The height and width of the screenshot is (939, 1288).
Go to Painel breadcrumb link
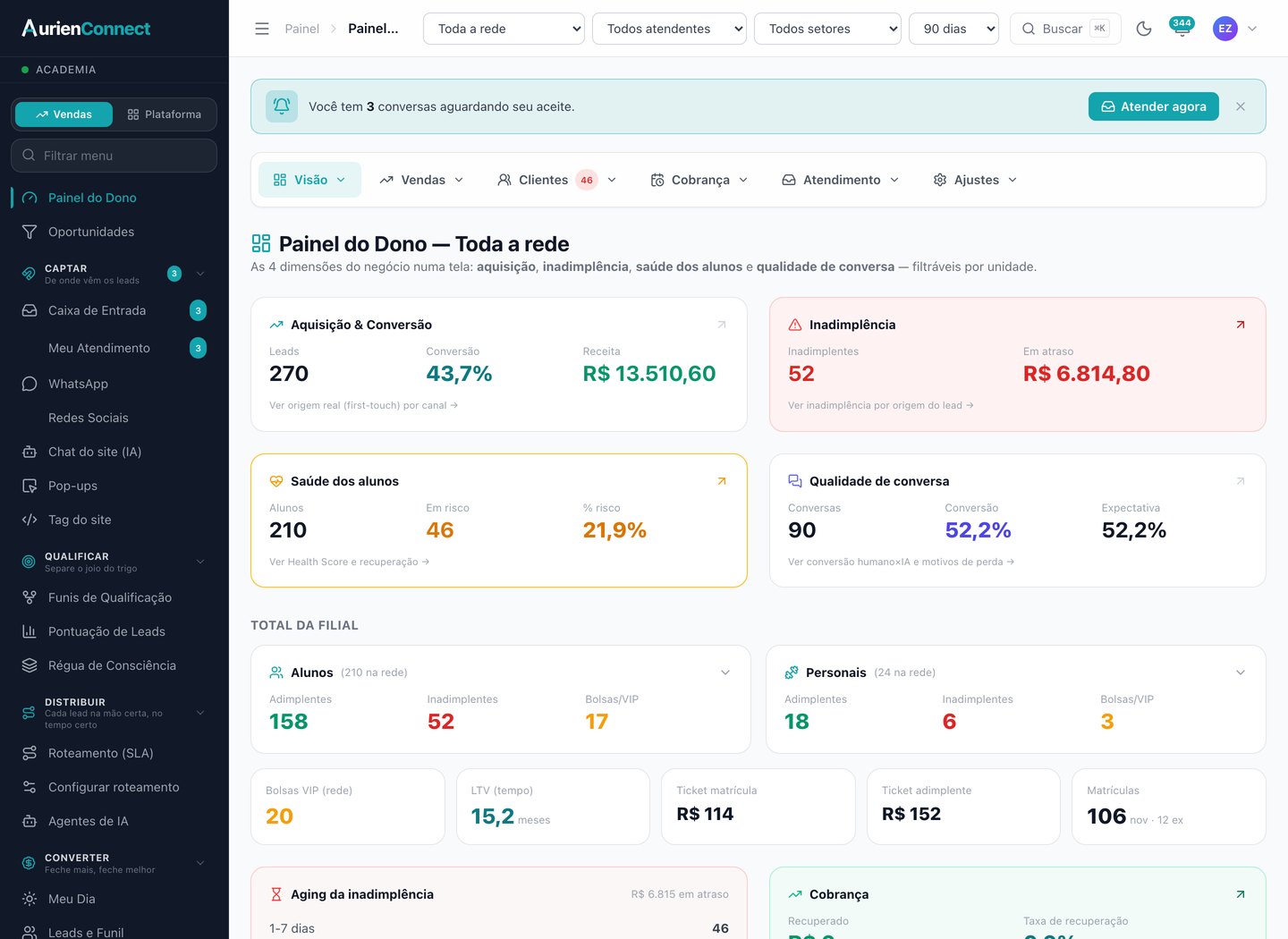click(301, 29)
